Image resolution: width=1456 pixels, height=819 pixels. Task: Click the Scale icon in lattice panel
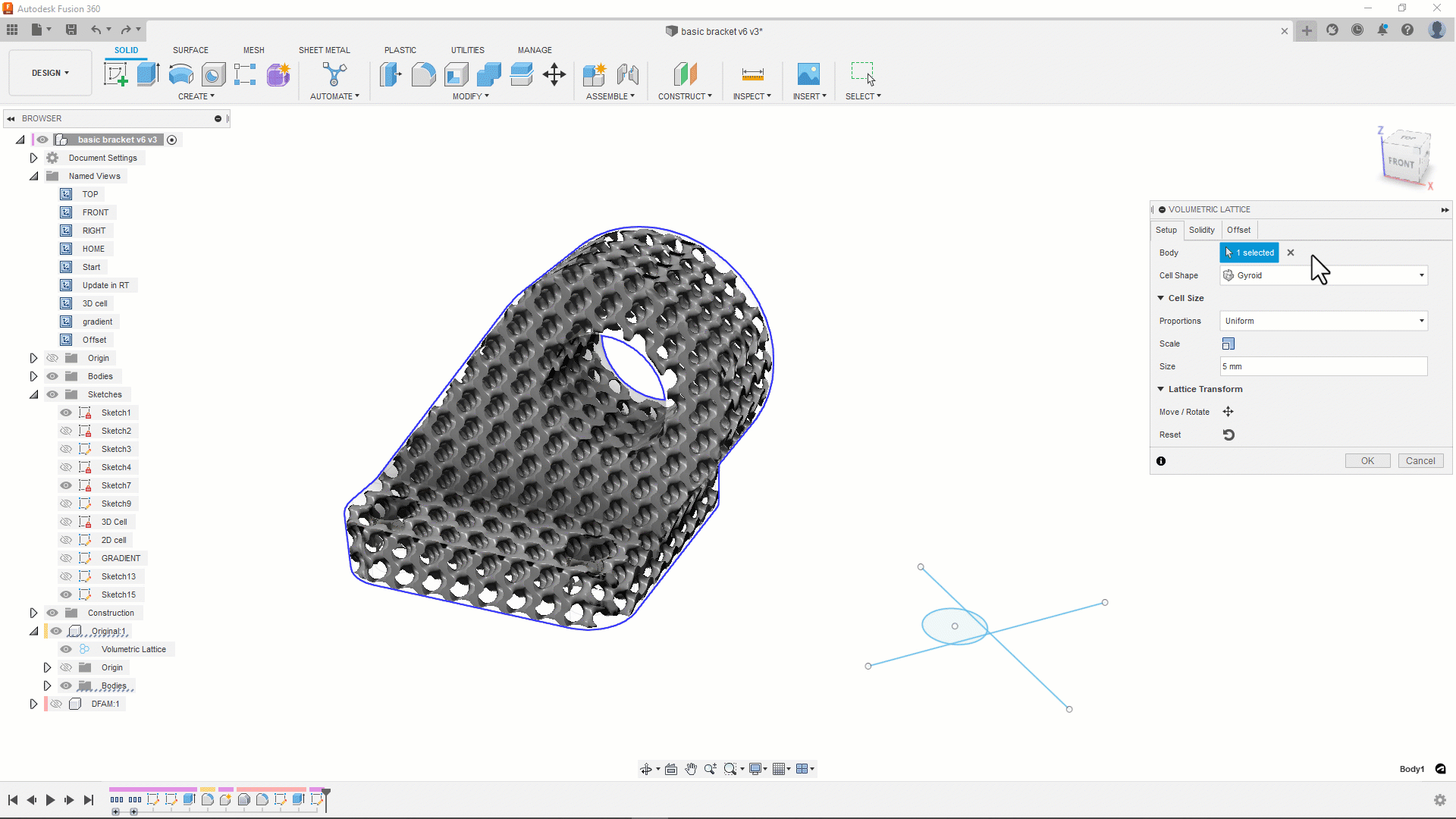(x=1228, y=344)
